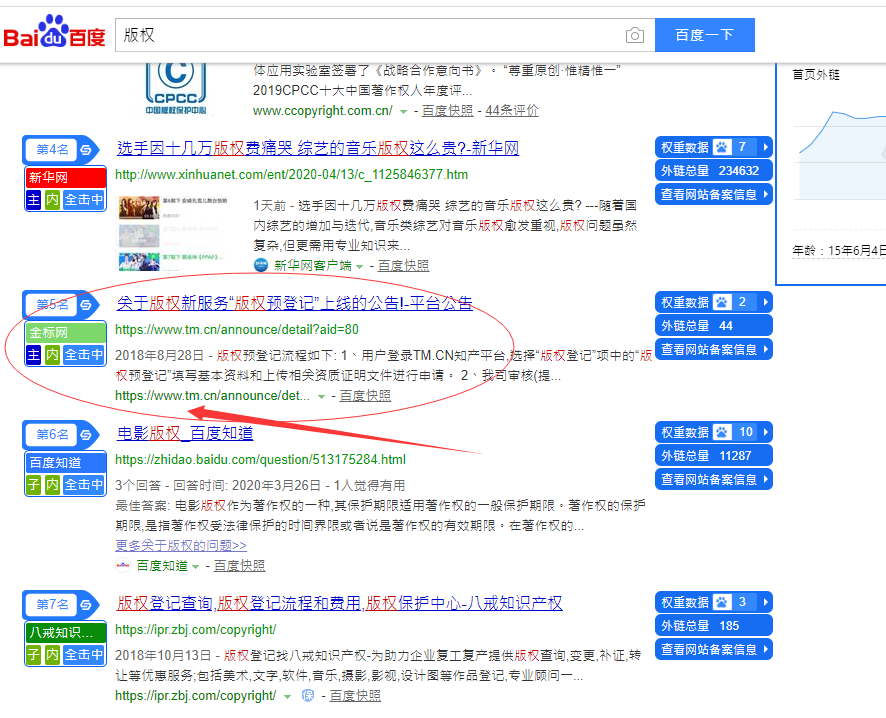886x718 pixels.
Task: Click the 子 badge under 八戒知识
Action: click(34, 655)
